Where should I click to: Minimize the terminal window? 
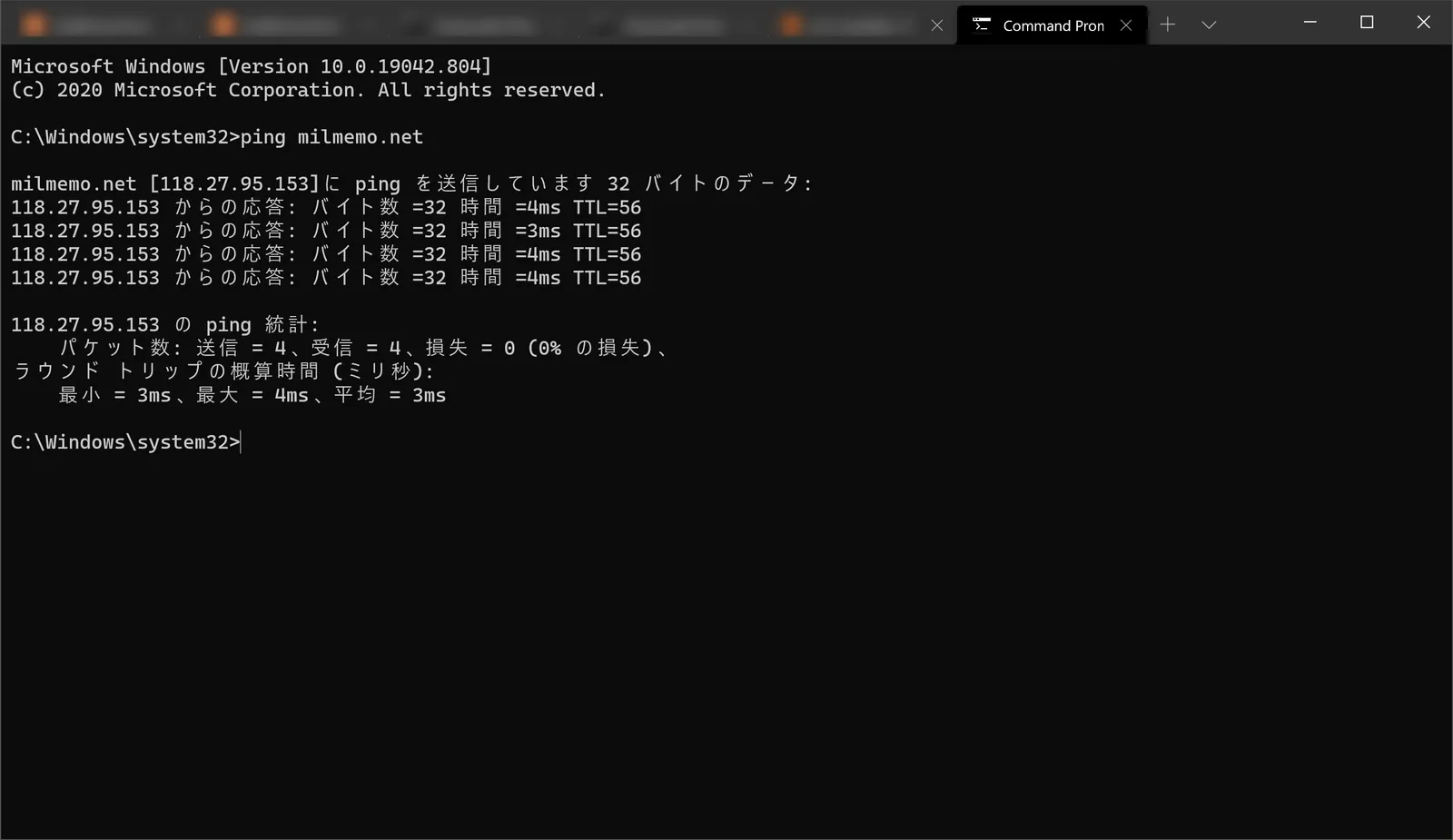point(1310,23)
